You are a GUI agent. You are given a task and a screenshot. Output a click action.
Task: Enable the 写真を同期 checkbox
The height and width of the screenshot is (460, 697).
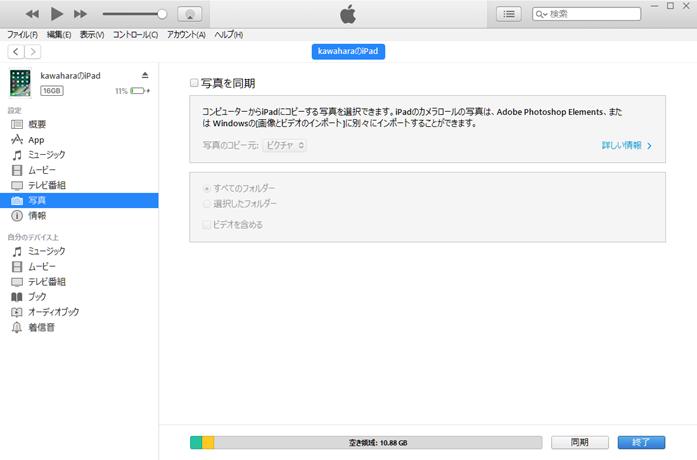click(x=194, y=83)
